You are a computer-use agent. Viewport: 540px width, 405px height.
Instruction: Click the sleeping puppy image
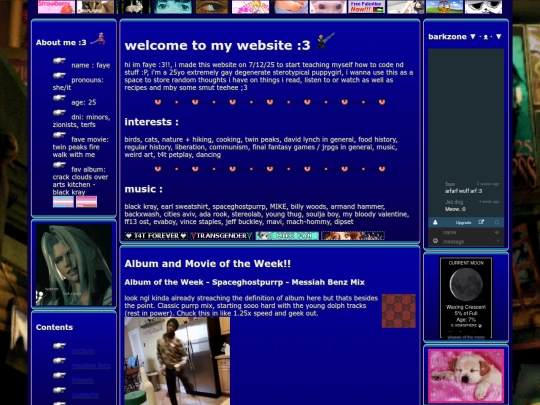(466, 376)
